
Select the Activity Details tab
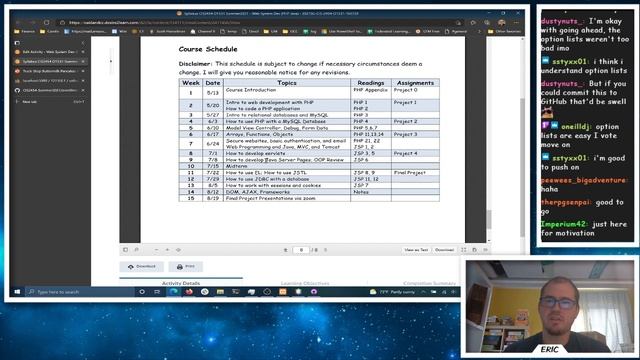point(181,283)
